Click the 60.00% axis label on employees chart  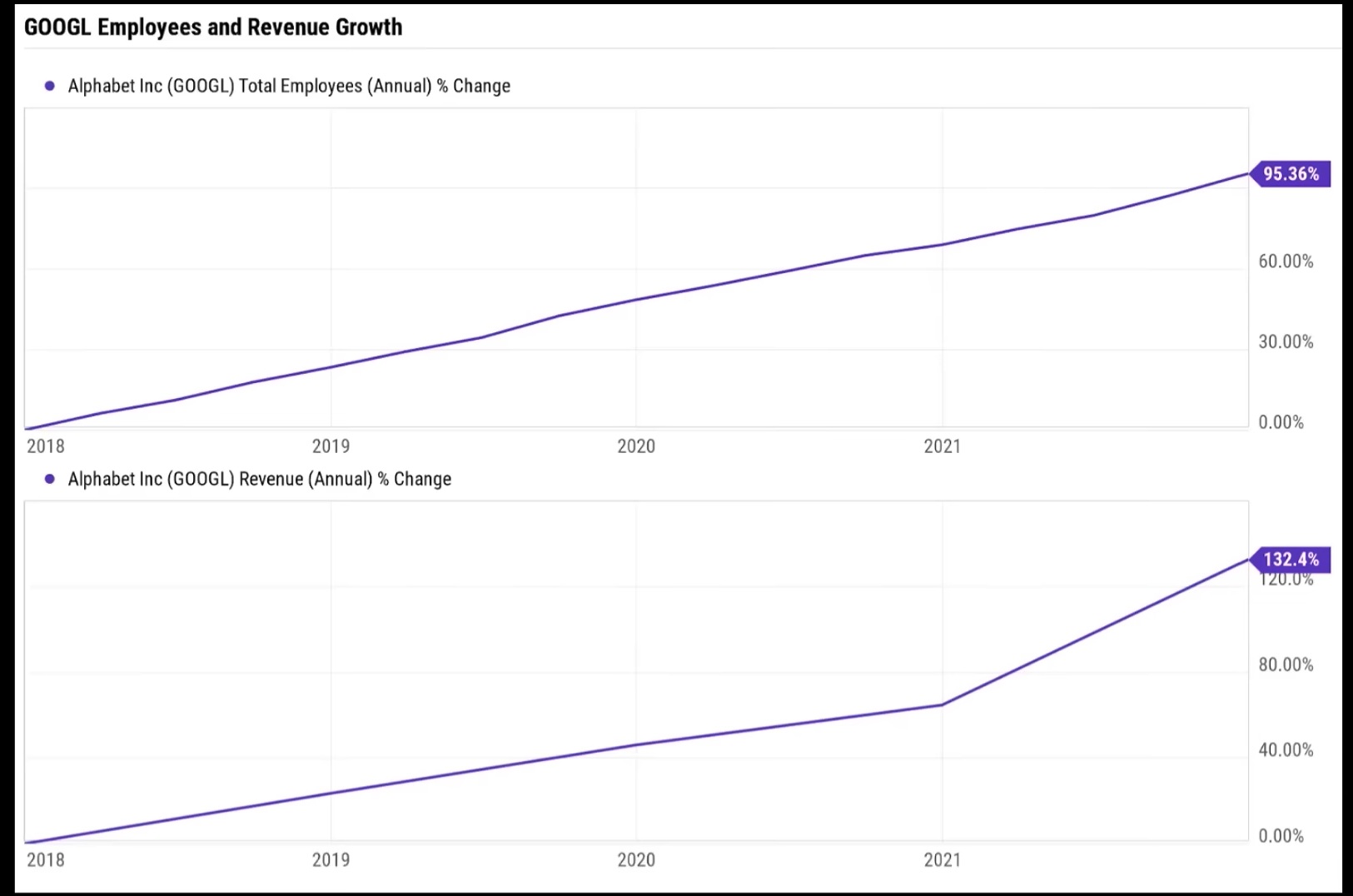1286,261
